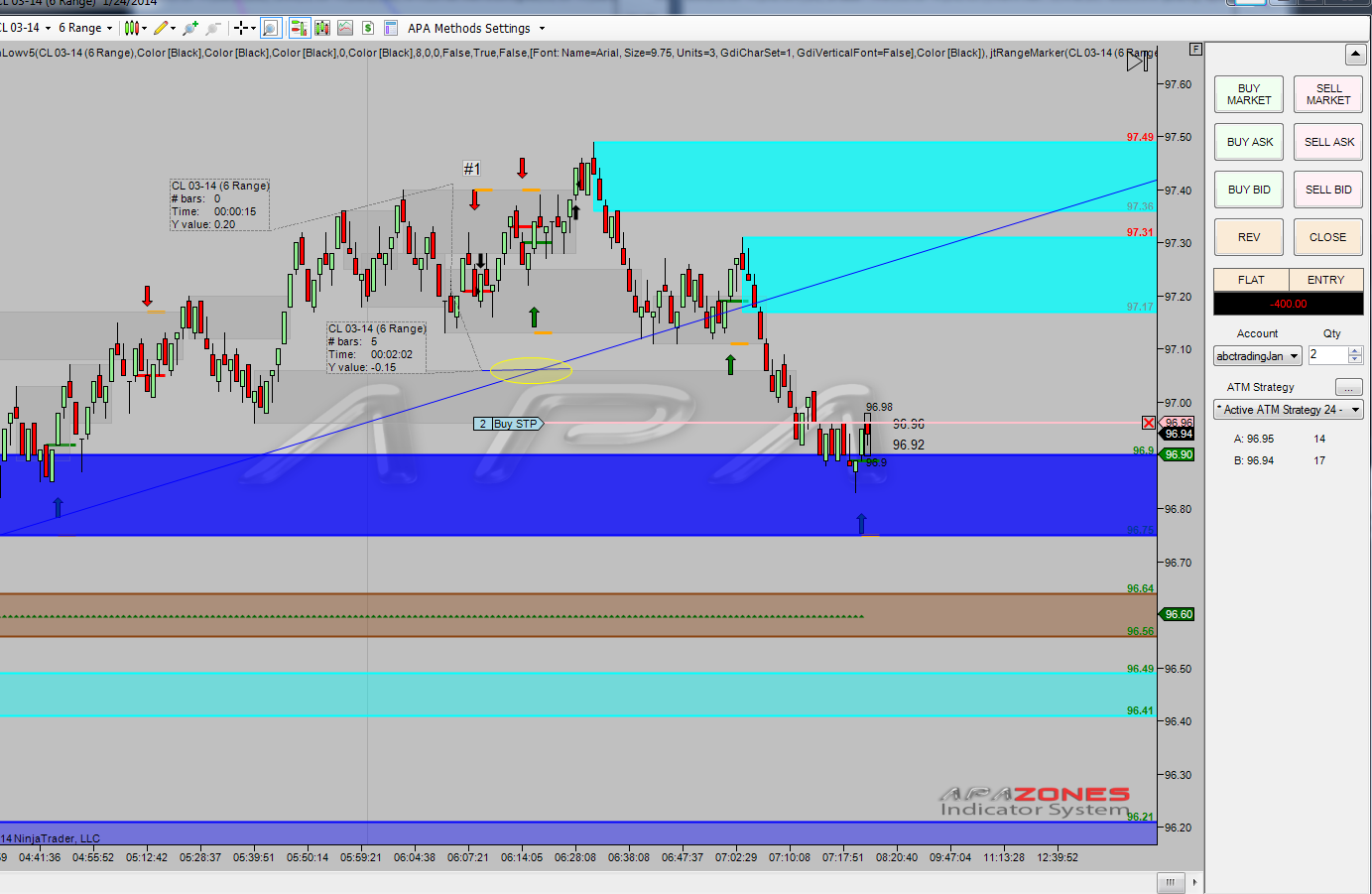
Task: Click the -400.00 PnL display
Action: tap(1289, 304)
